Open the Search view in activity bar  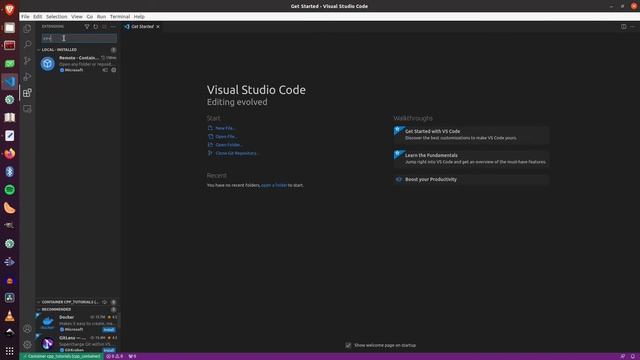tap(27, 44)
